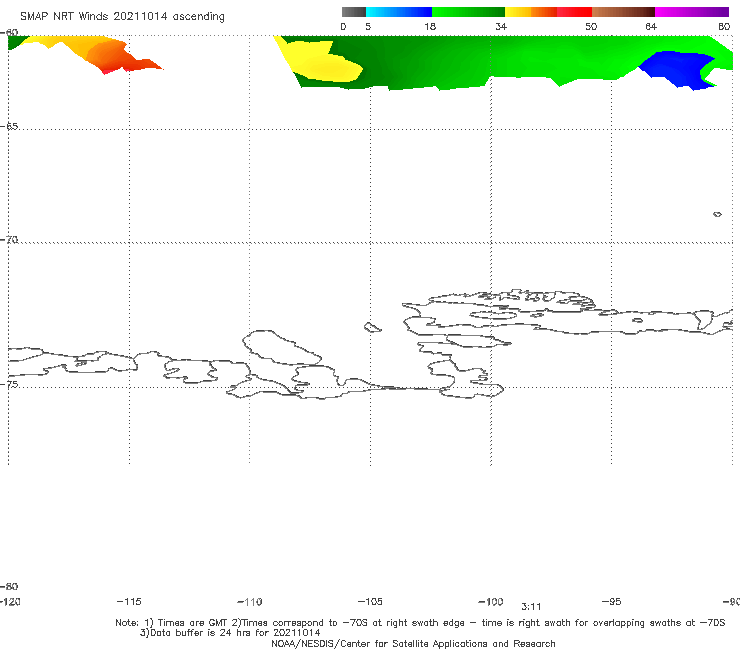Click the -95 longitude axis label
This screenshot has width=740, height=650.
(612, 601)
